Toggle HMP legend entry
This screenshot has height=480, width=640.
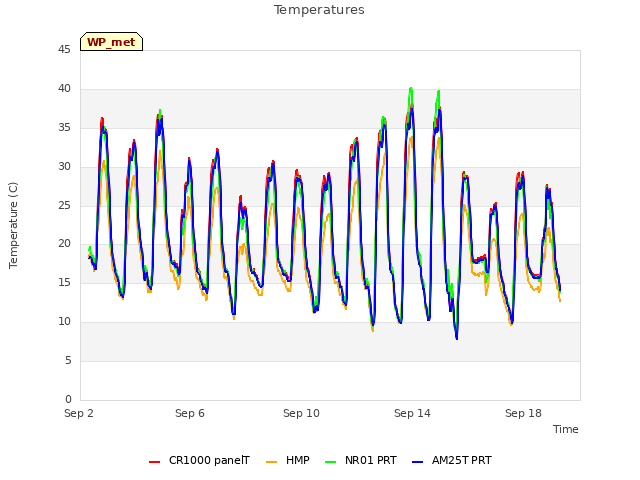pyautogui.click(x=288, y=460)
